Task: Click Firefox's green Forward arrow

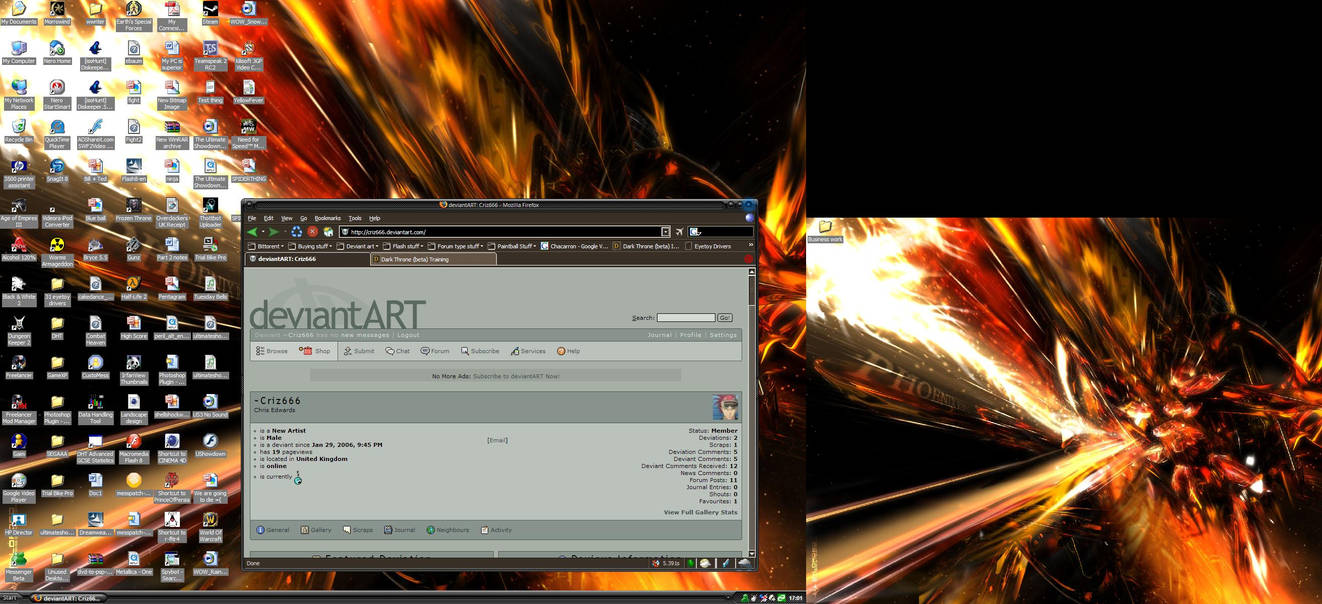Action: 274,232
